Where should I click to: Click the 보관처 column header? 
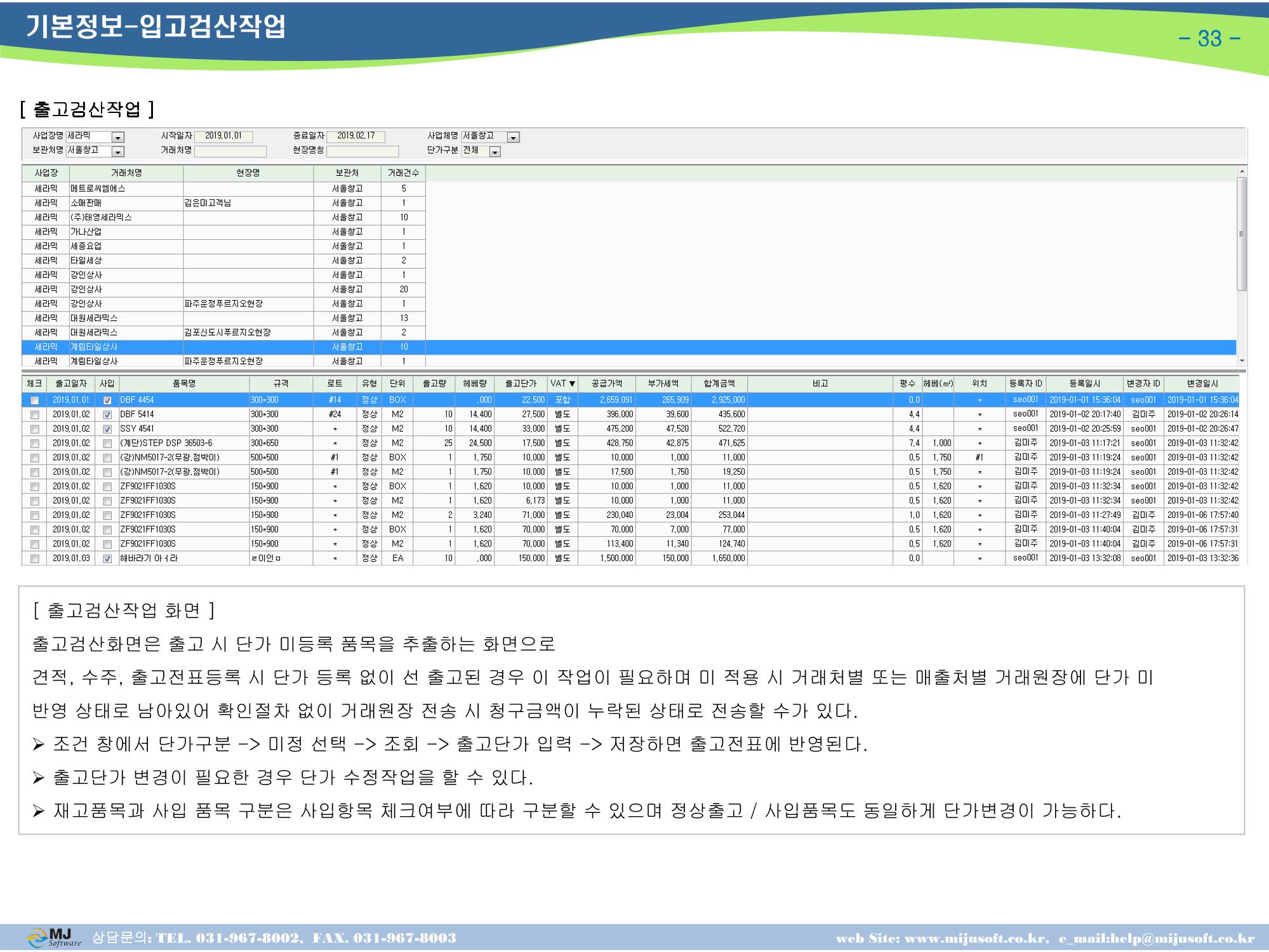point(347,173)
